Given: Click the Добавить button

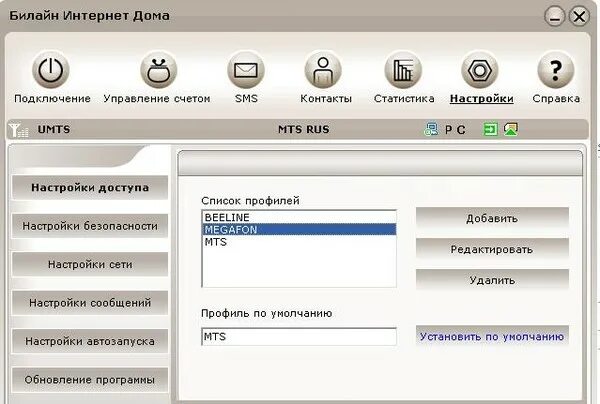Looking at the screenshot, I should [x=492, y=218].
